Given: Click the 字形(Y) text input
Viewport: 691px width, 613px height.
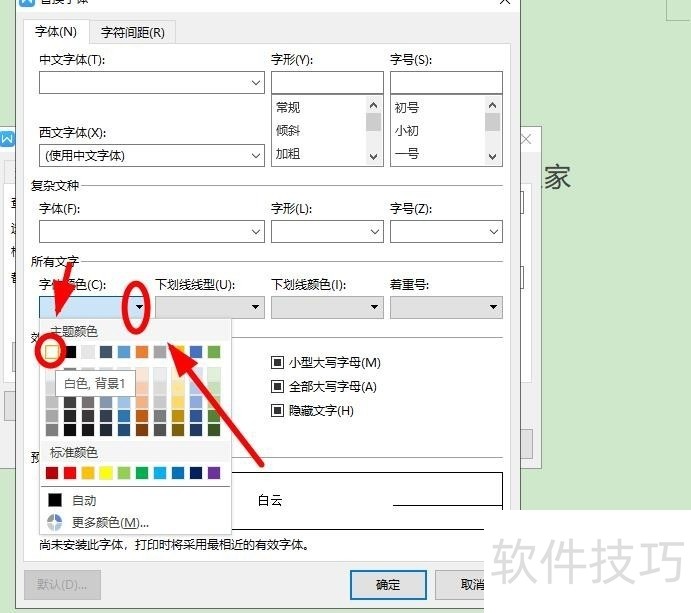Looking at the screenshot, I should pyautogui.click(x=327, y=82).
